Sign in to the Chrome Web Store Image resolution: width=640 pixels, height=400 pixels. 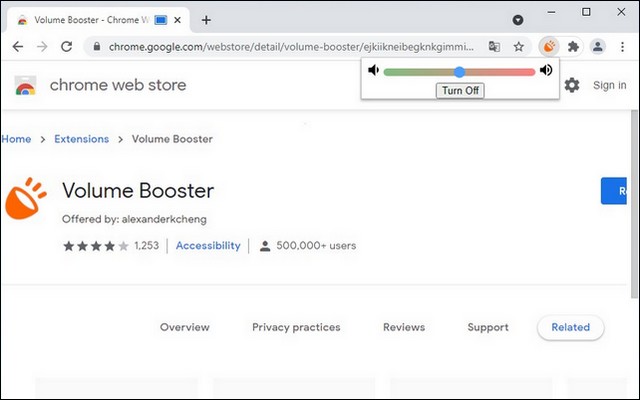pyautogui.click(x=609, y=85)
